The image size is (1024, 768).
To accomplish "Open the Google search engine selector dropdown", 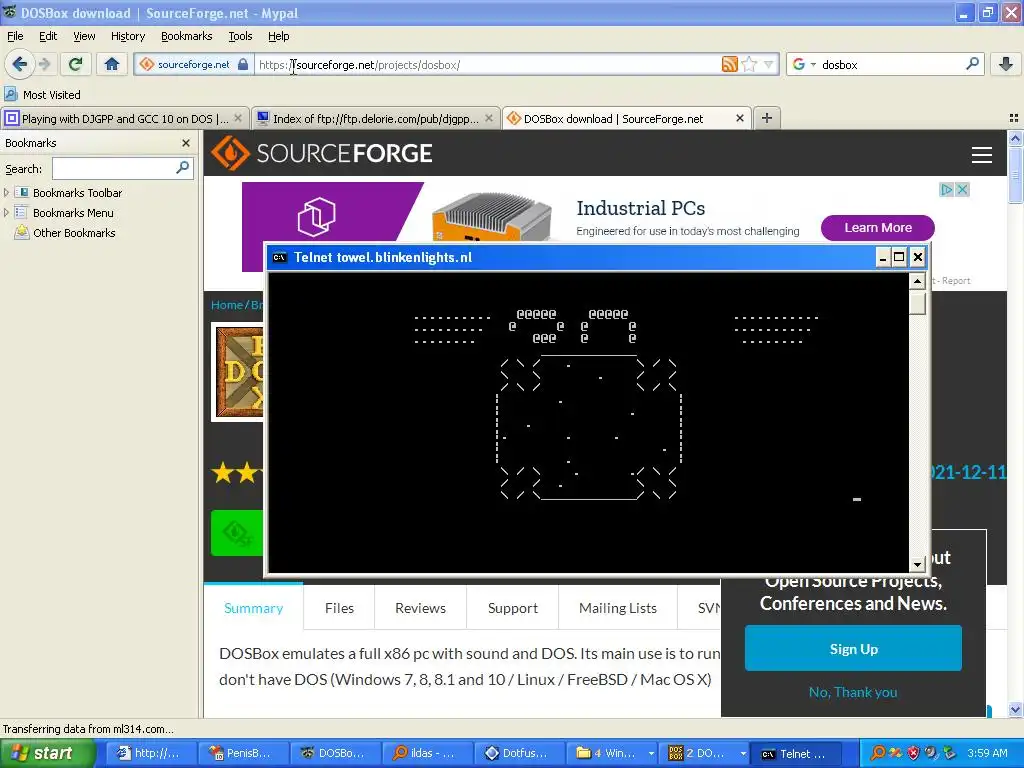I will [x=804, y=65].
